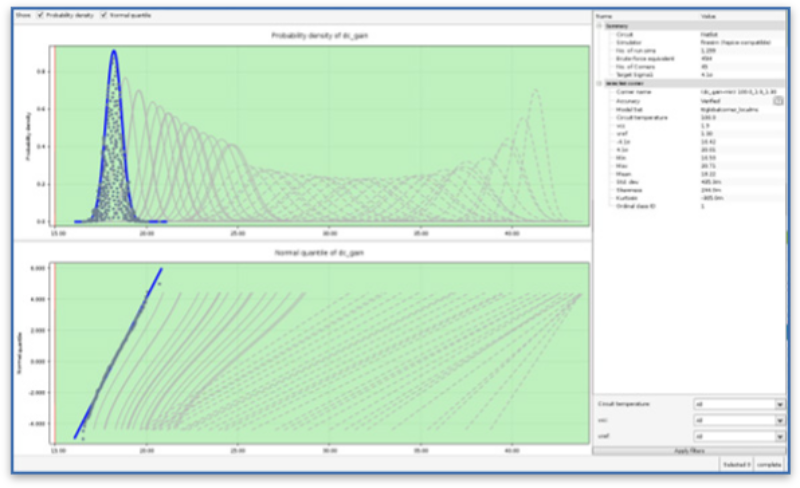Collapse the Selected corner tree section
Screen dimensions: 800x488
[x=599, y=84]
